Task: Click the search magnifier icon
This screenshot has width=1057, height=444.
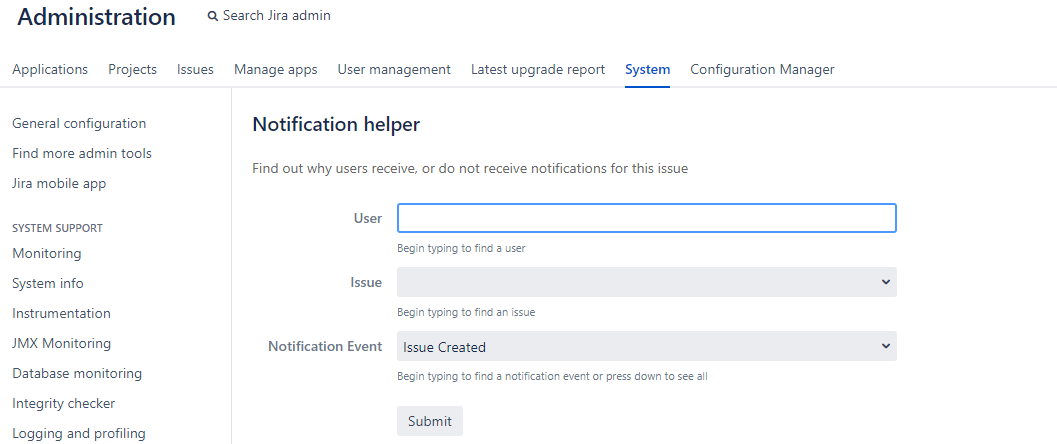Action: [x=212, y=16]
